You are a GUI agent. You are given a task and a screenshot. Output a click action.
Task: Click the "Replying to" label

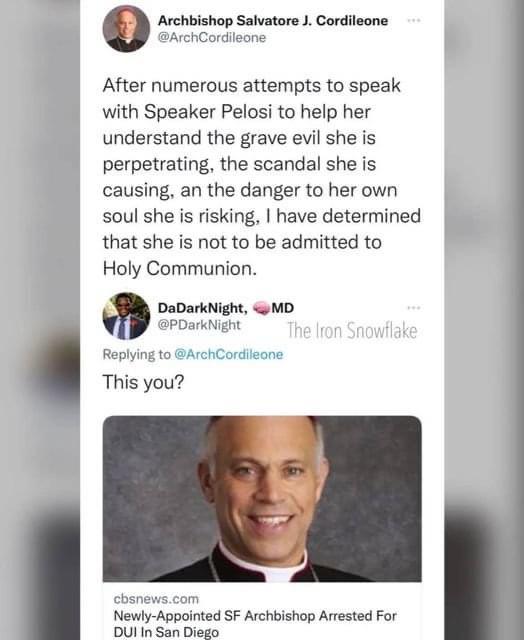point(137,354)
